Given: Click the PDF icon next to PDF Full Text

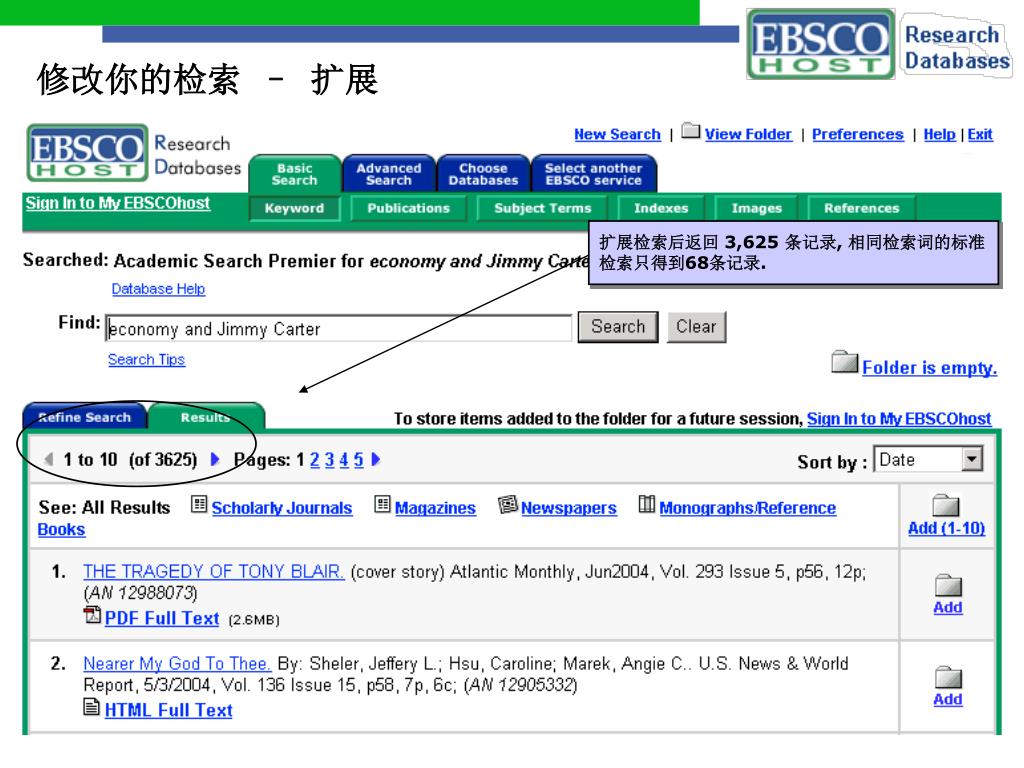Looking at the screenshot, I should [92, 615].
